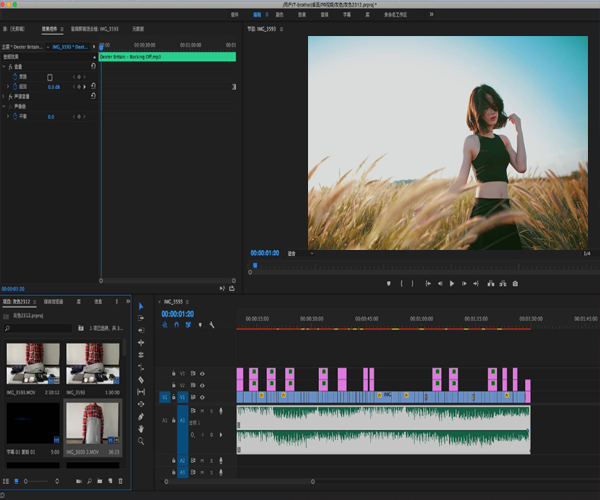Toggle sequence nest insert mode button
This screenshot has height=500, width=600.
pyautogui.click(x=165, y=325)
